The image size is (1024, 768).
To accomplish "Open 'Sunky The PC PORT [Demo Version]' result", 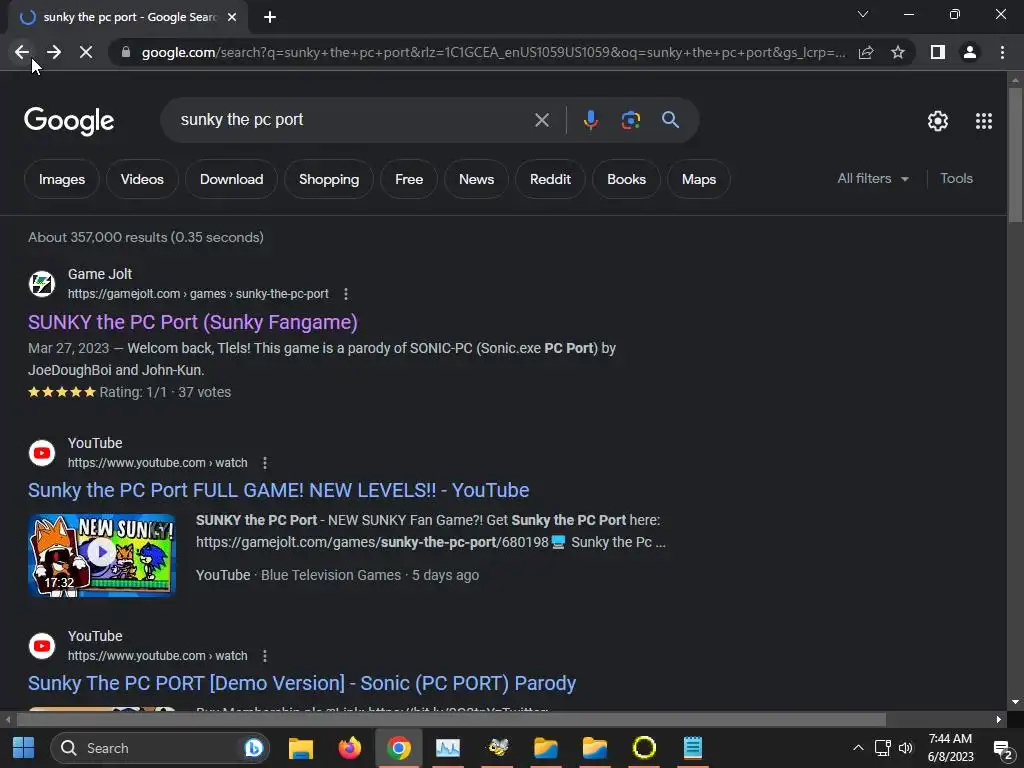I will (x=302, y=683).
